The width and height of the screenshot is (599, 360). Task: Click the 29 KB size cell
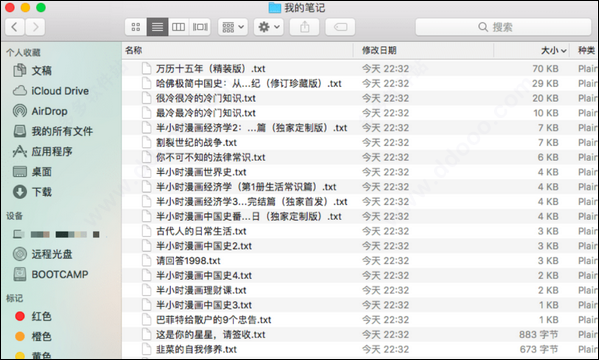(545, 84)
